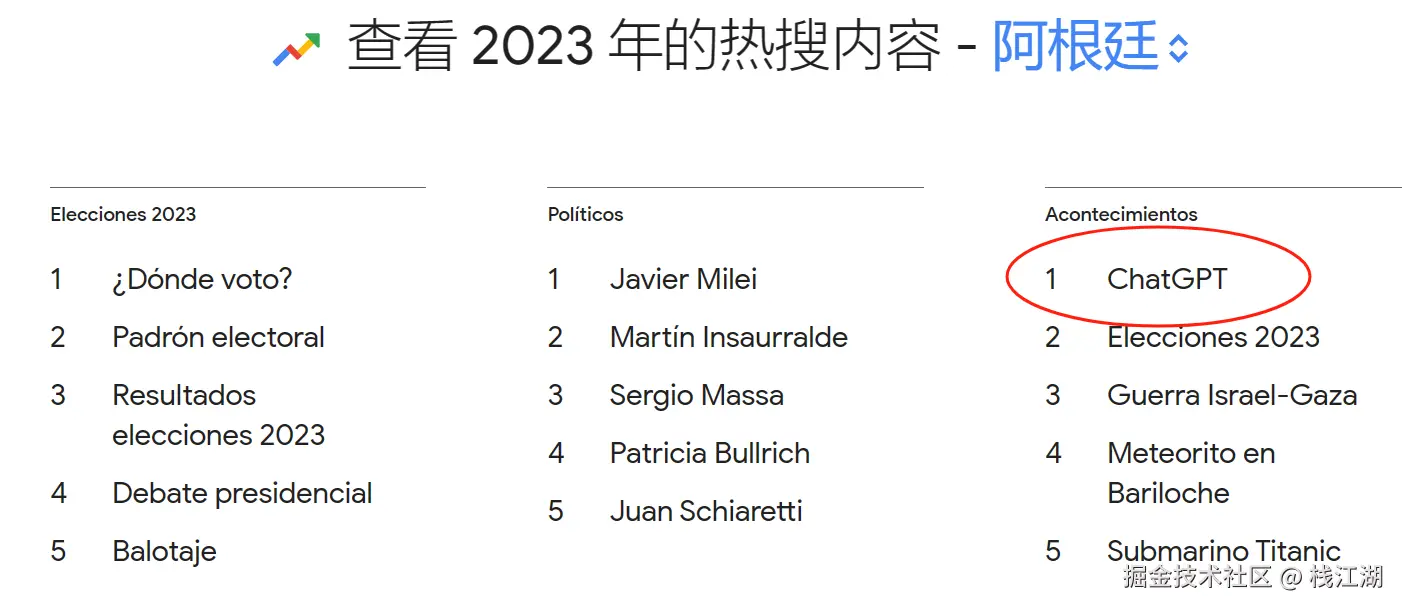Click Sergio Massa entry
The height and width of the screenshot is (609, 1402).
(696, 395)
